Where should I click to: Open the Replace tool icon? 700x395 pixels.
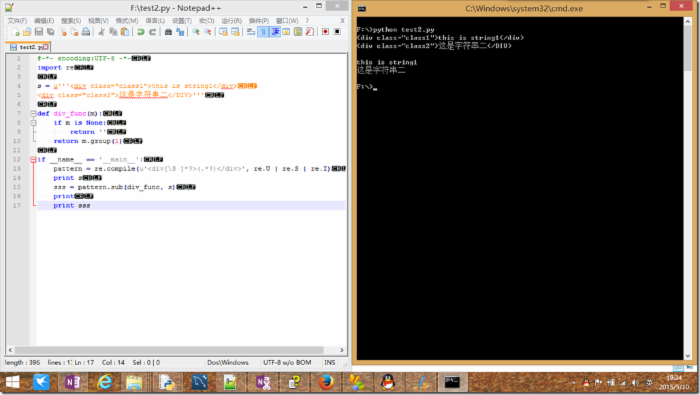coord(180,32)
